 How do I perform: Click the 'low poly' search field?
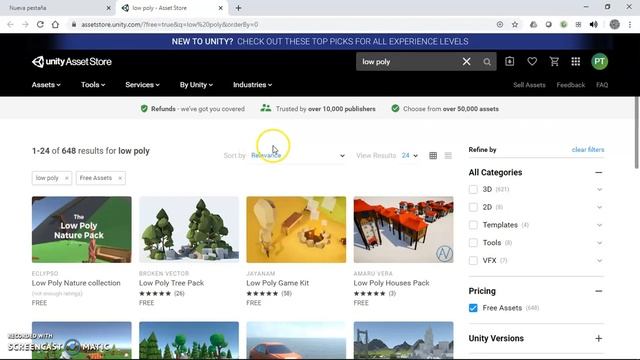coord(408,62)
